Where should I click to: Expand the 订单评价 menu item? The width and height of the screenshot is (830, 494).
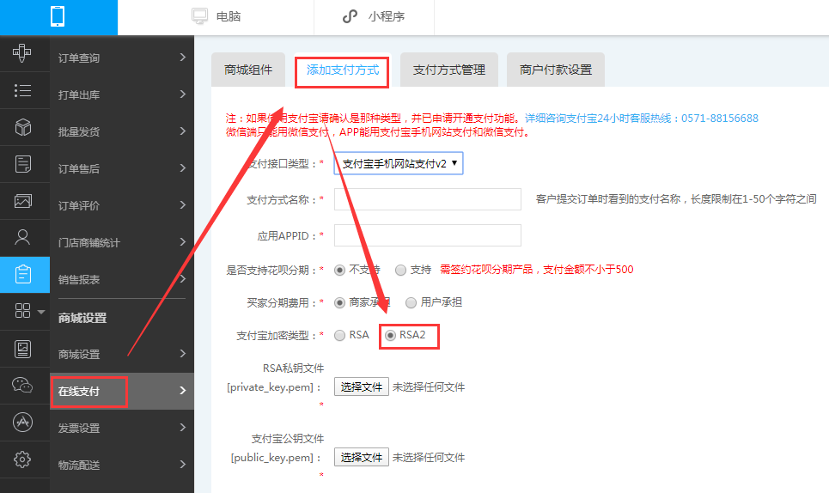(x=122, y=205)
